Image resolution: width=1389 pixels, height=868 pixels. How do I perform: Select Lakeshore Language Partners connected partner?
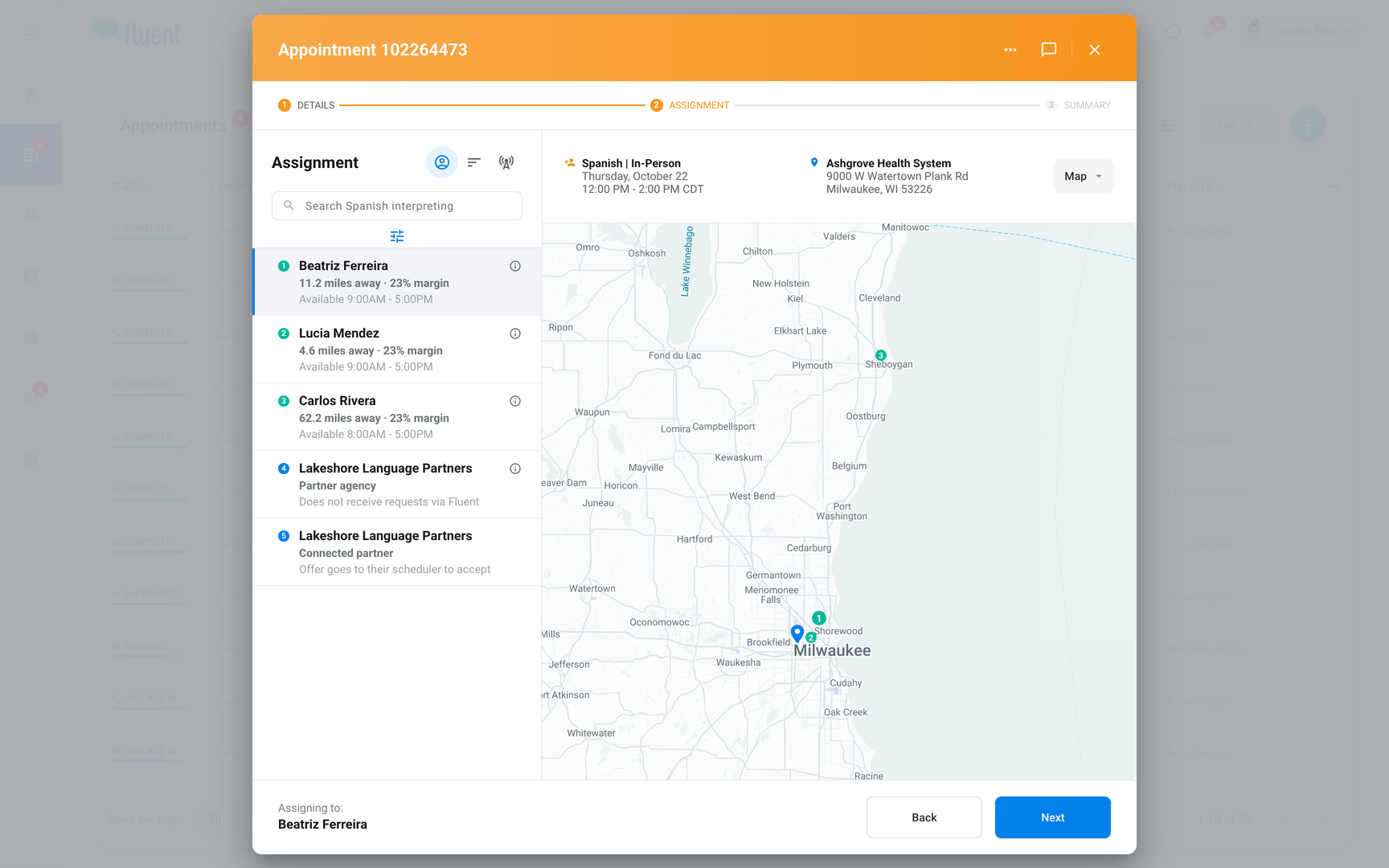point(397,552)
